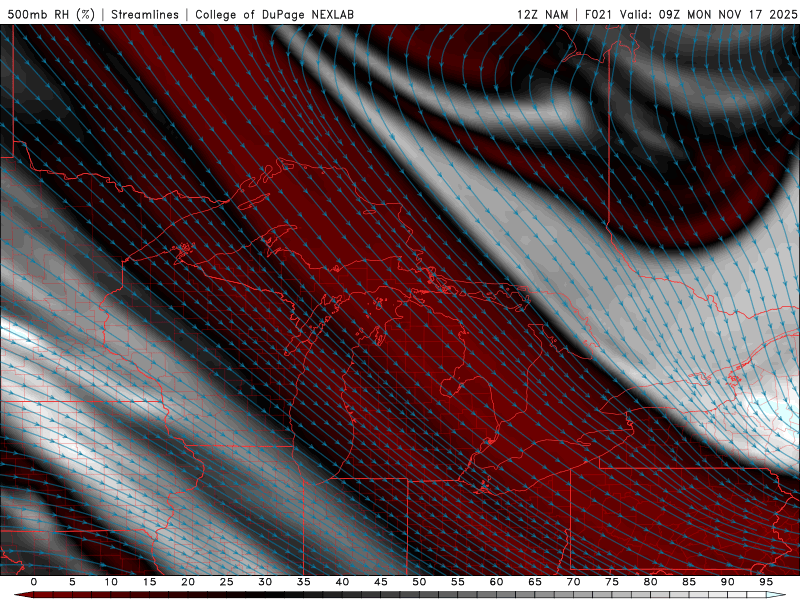
Task: Click the '10' colorbar tick label
Action: (x=111, y=582)
